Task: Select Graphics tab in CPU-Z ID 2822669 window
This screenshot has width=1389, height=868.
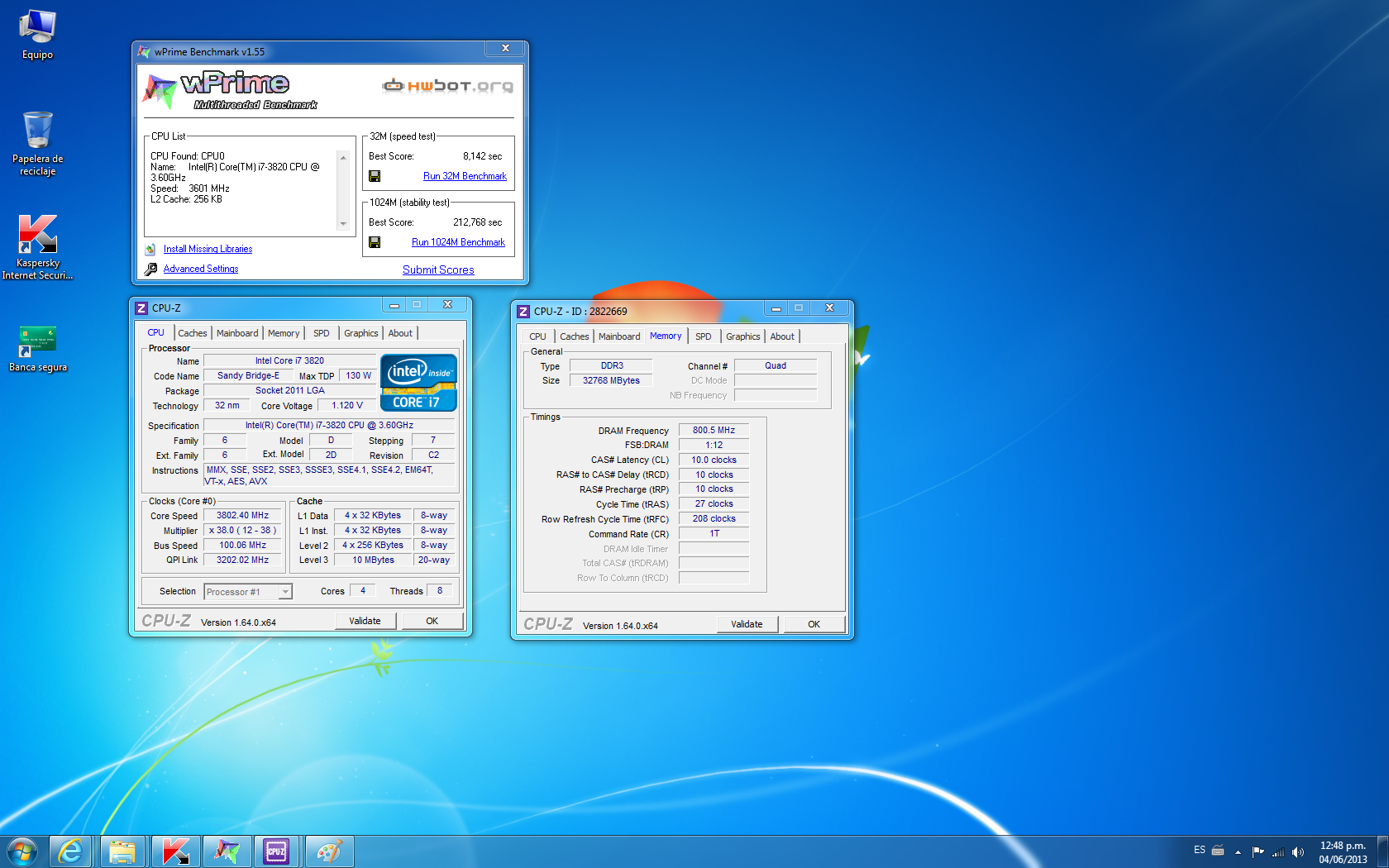Action: 743,336
